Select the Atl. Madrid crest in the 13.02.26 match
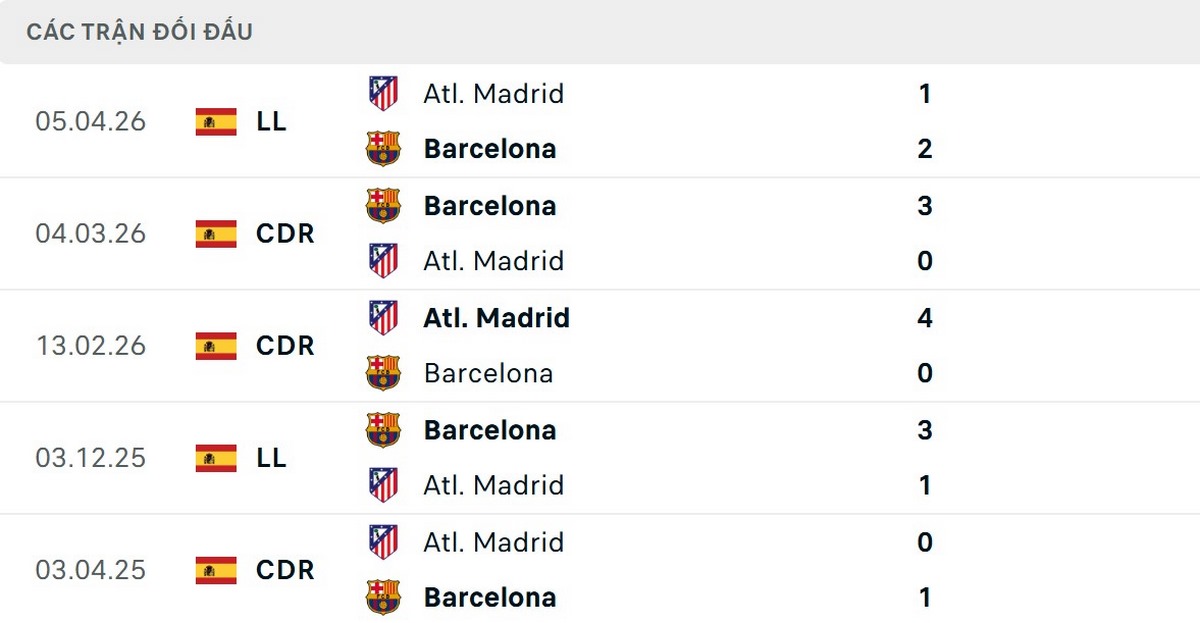 pos(383,318)
